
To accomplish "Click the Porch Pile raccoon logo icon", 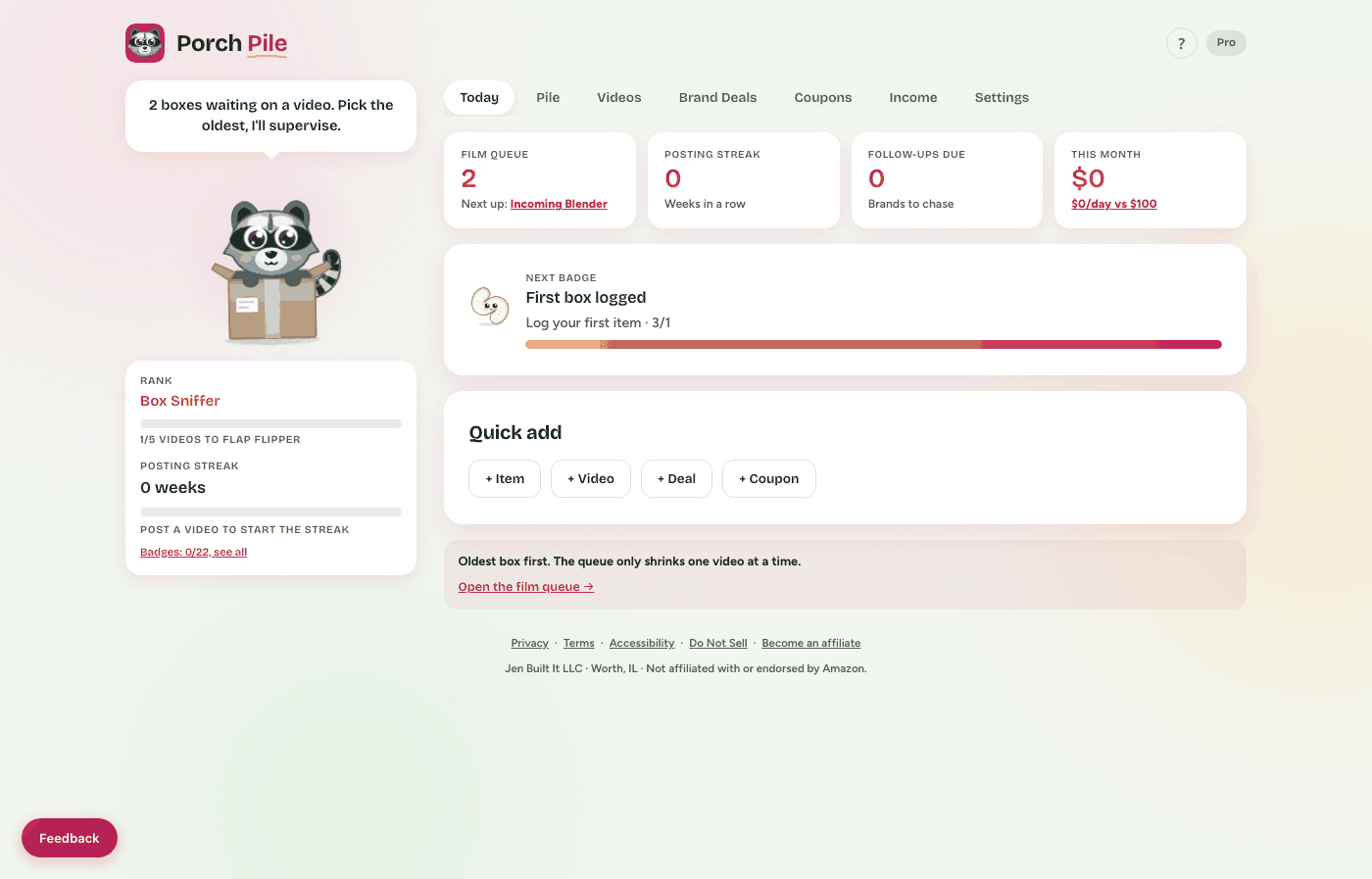I will click(145, 43).
